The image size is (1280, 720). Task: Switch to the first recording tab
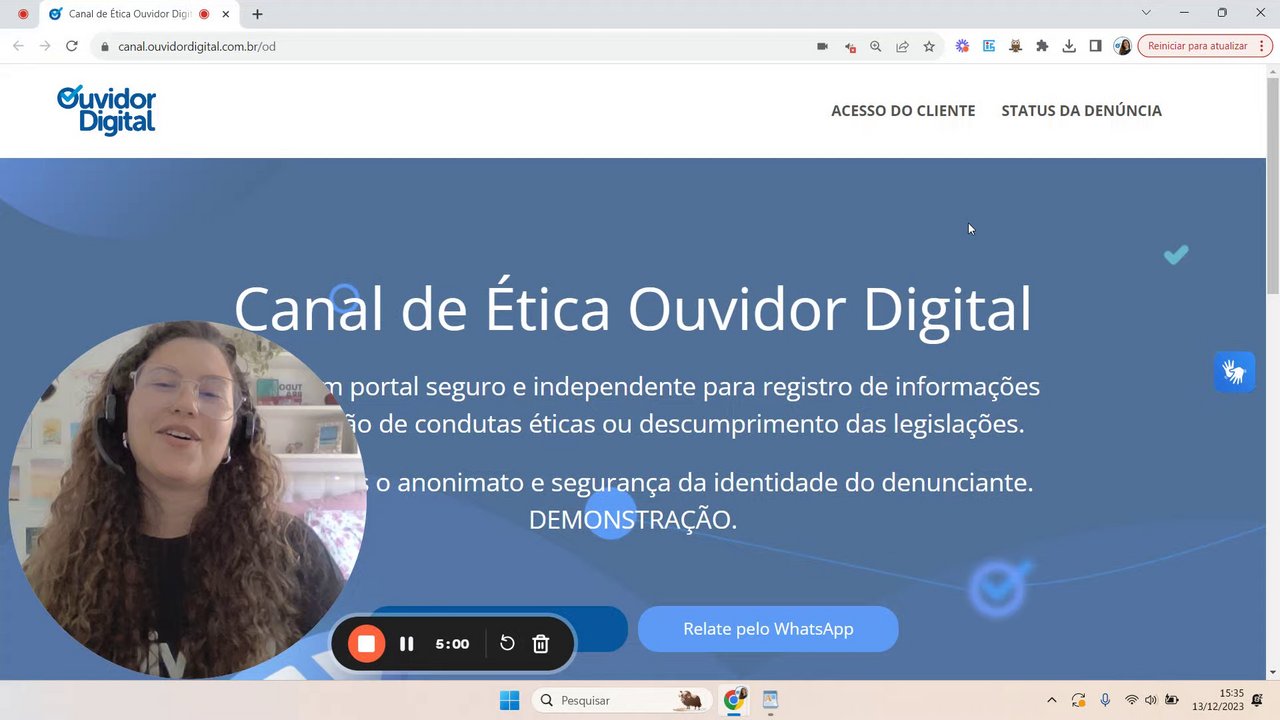click(x=23, y=14)
